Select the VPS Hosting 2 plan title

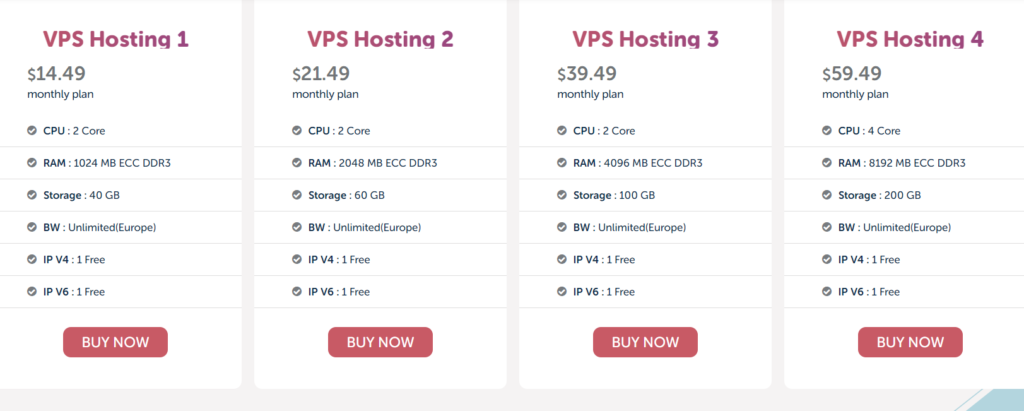point(380,39)
